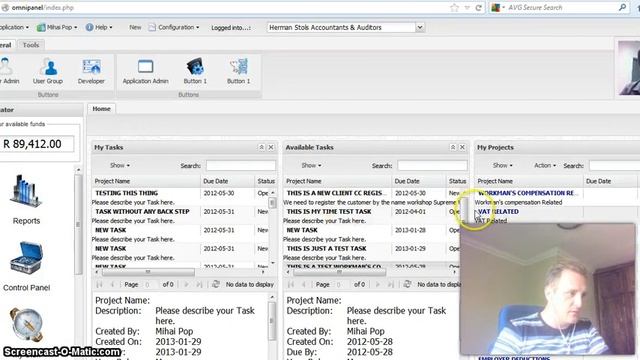
Task: Open the Configuration menu
Action: (174, 27)
